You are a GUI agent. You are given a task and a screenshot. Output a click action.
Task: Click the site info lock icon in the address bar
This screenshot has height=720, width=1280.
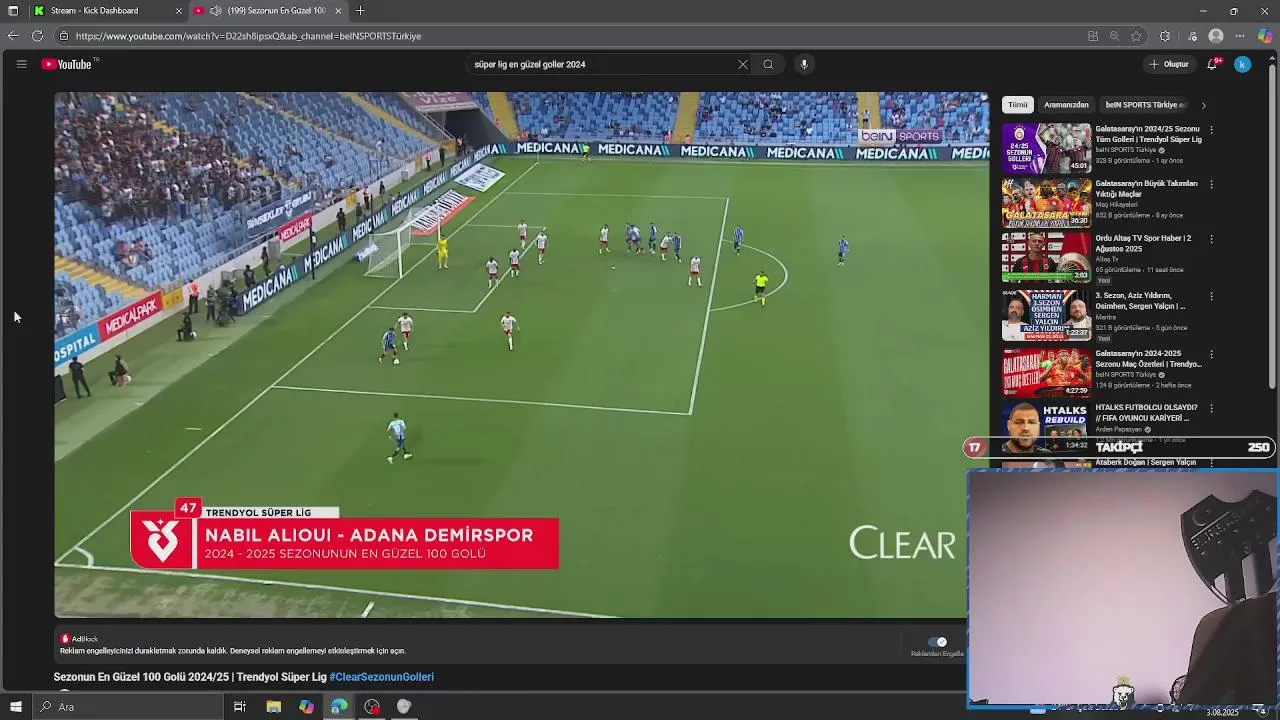64,36
